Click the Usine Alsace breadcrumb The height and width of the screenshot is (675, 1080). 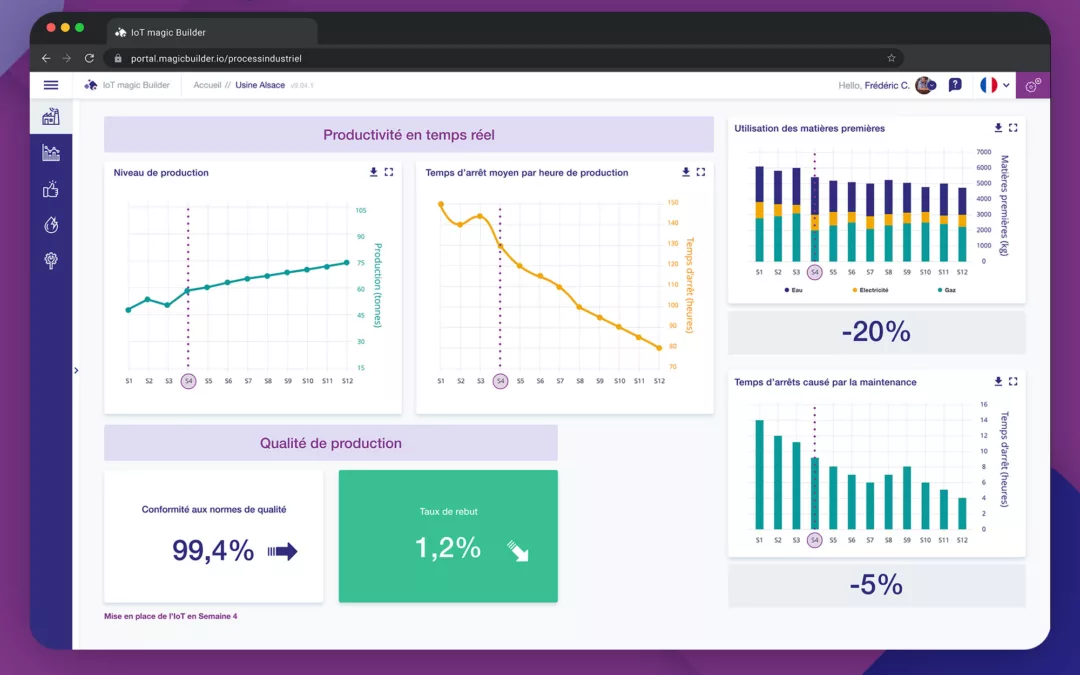[260, 85]
